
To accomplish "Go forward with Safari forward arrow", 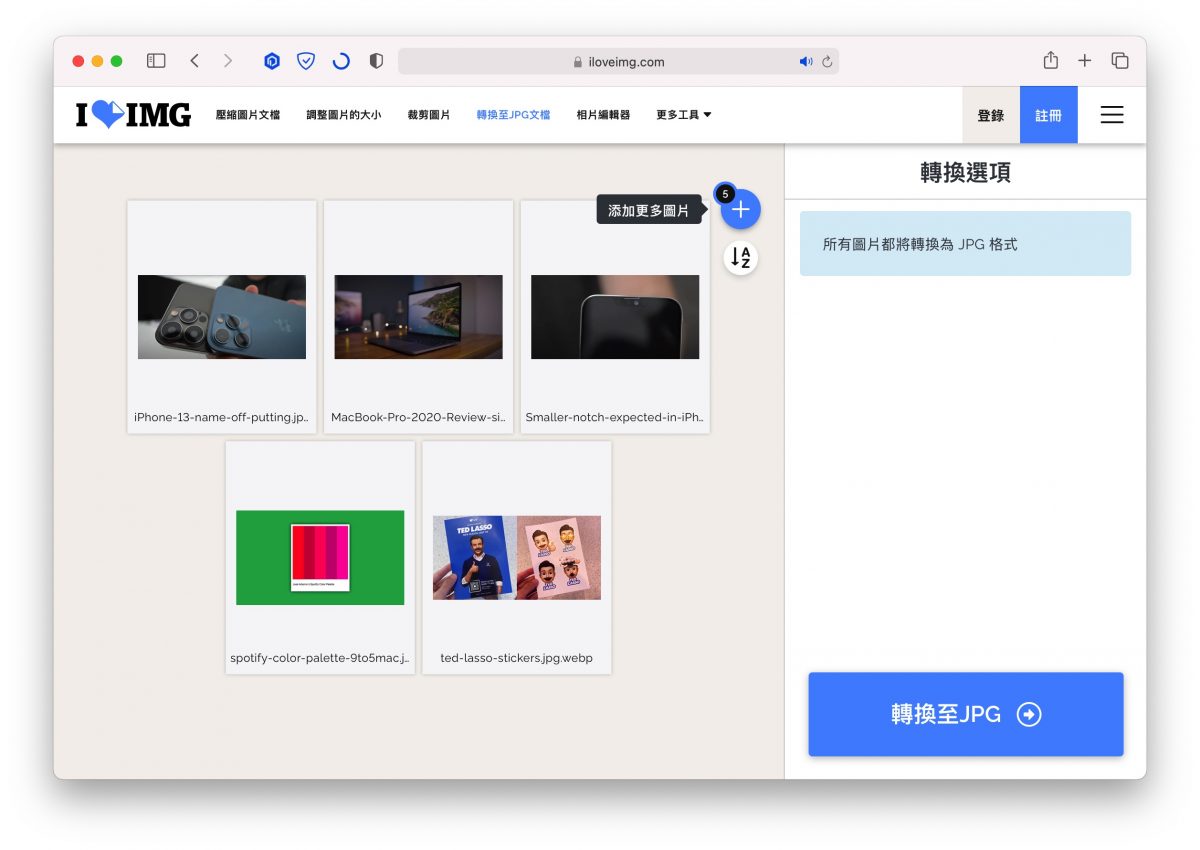I will click(x=228, y=61).
